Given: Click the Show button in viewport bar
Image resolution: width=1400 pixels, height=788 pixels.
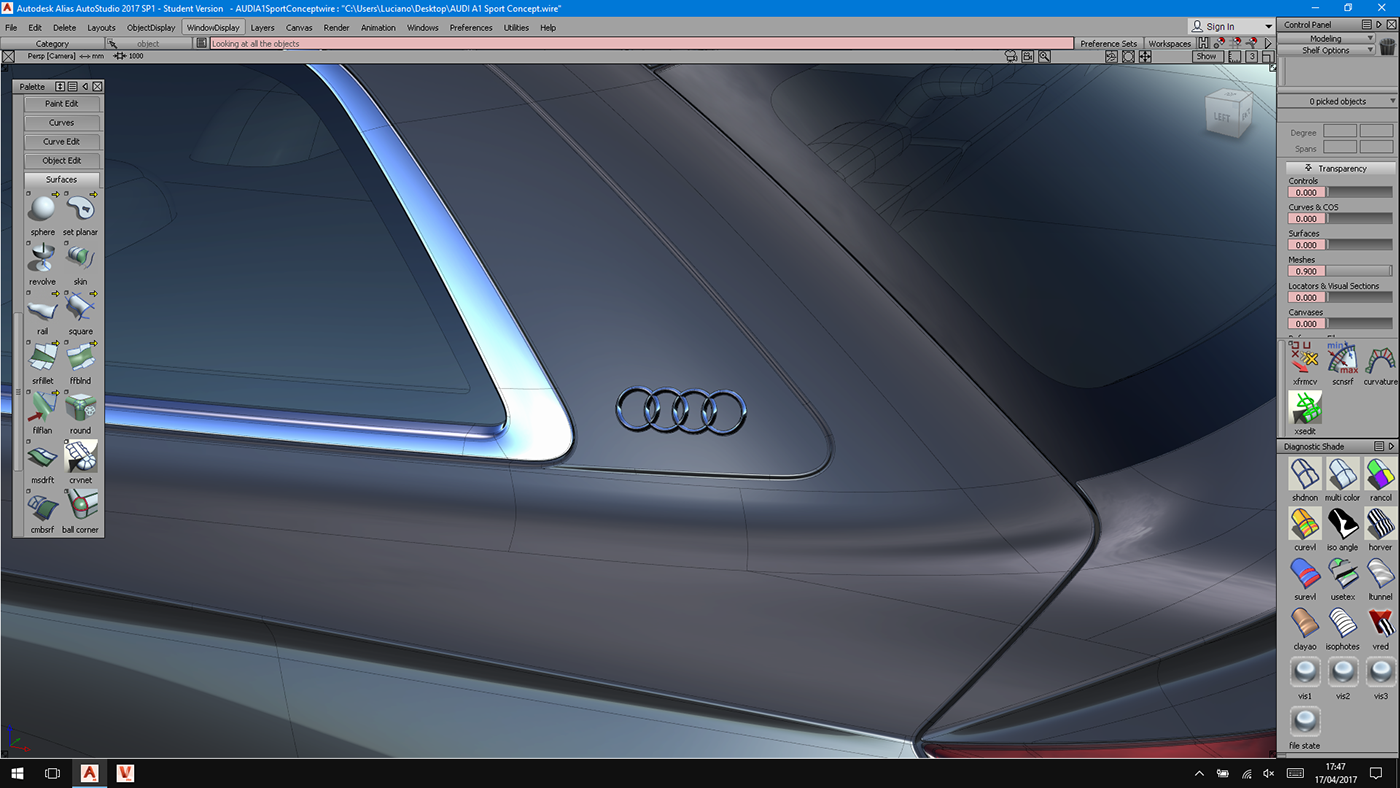Looking at the screenshot, I should click(x=1207, y=57).
